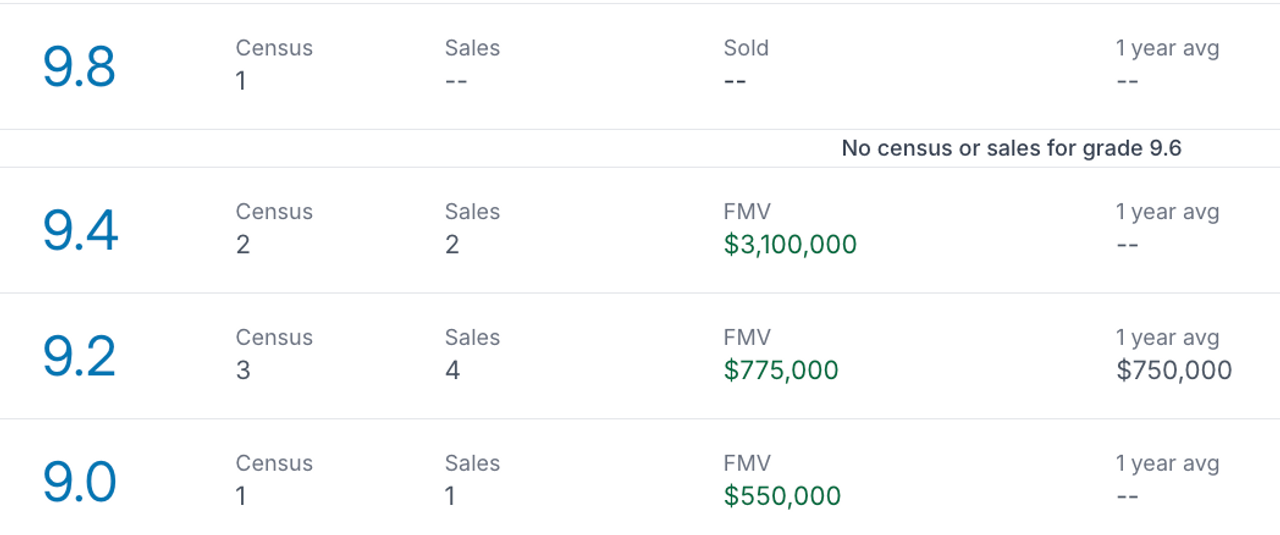
Task: Select the $750,000 one-year average
Action: [1174, 371]
